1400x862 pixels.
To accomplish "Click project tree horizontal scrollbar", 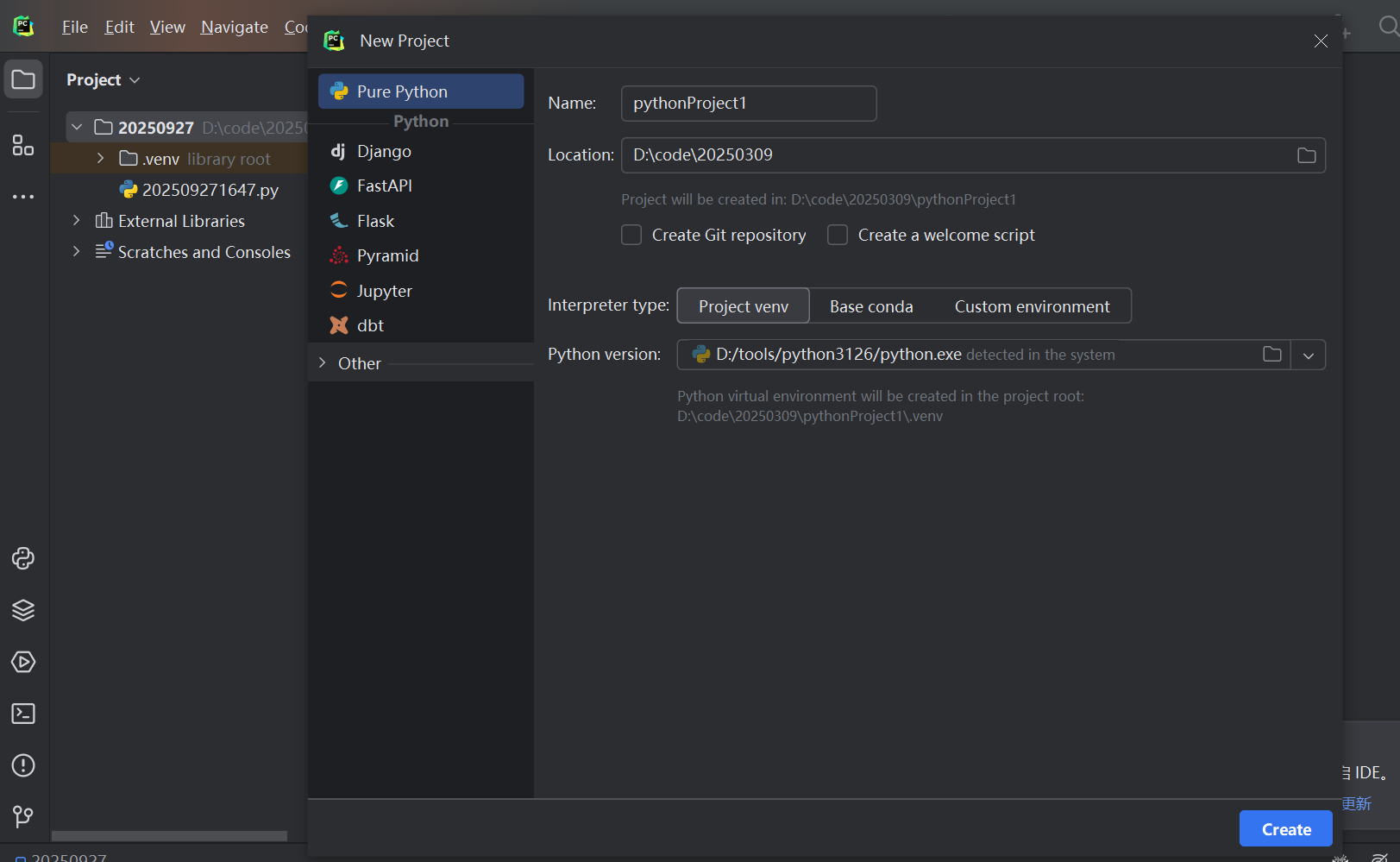I will [x=169, y=835].
